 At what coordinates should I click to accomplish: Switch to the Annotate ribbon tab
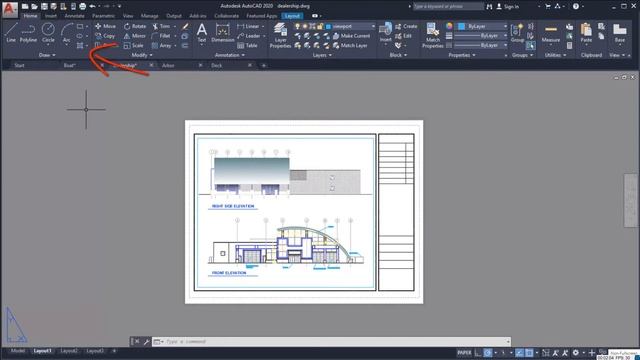[74, 16]
